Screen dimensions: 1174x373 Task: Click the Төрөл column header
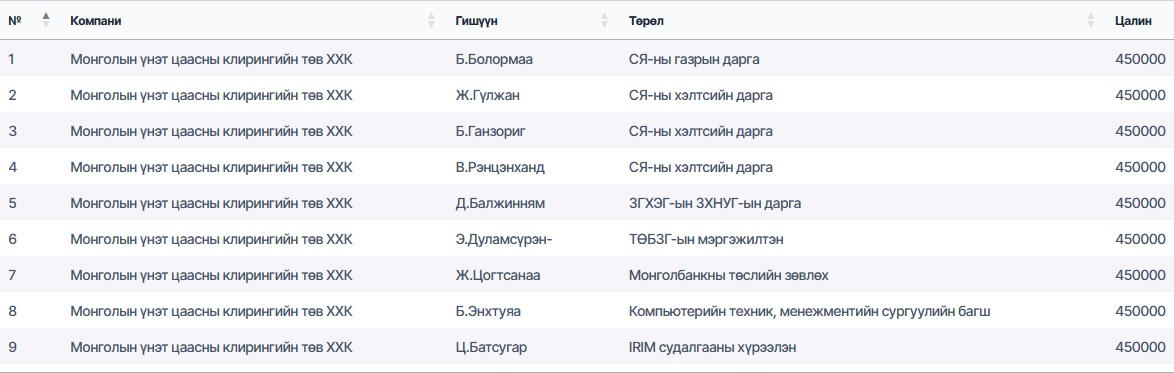(646, 21)
